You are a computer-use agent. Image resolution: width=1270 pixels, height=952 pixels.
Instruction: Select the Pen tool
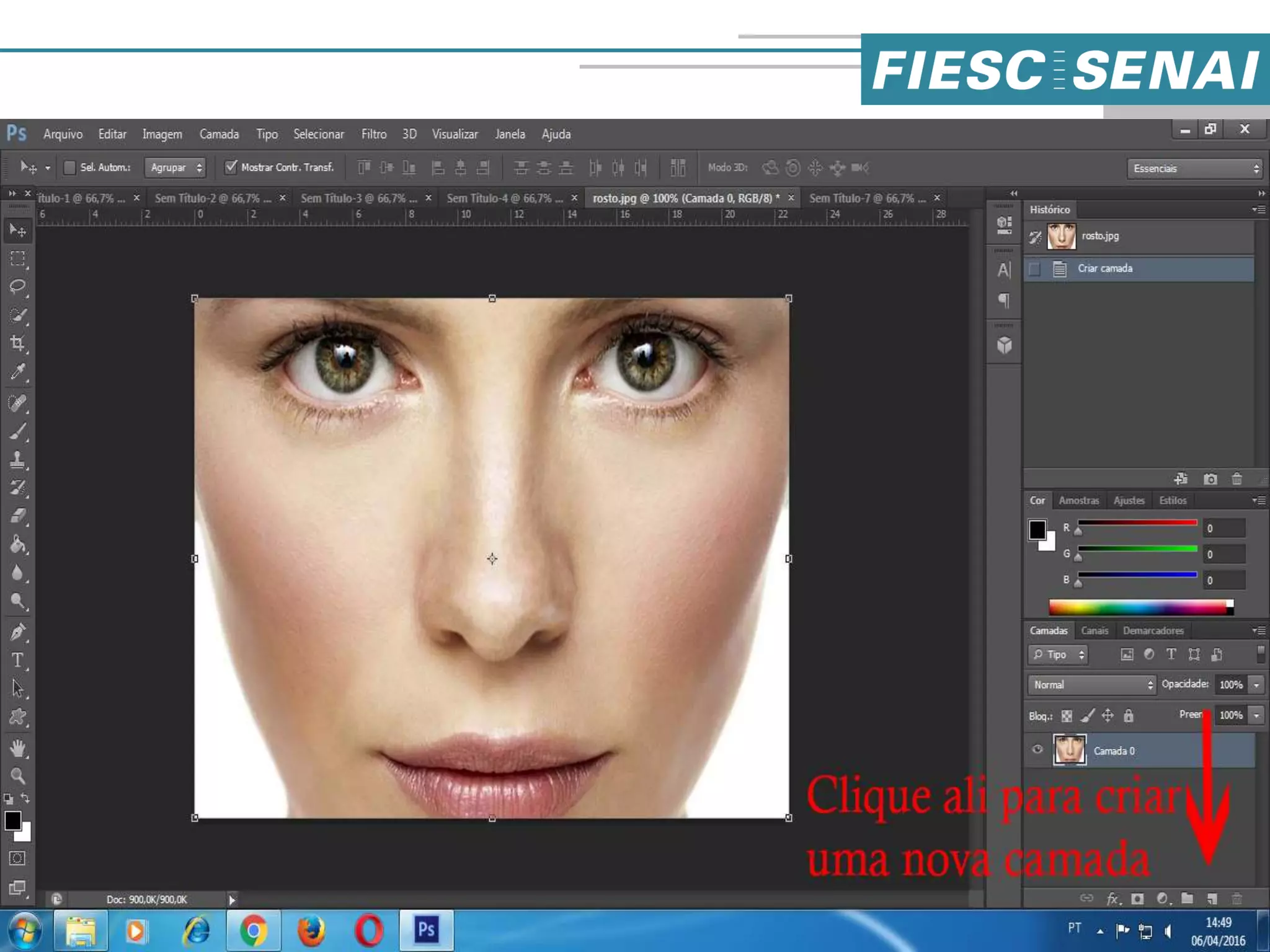tap(18, 632)
